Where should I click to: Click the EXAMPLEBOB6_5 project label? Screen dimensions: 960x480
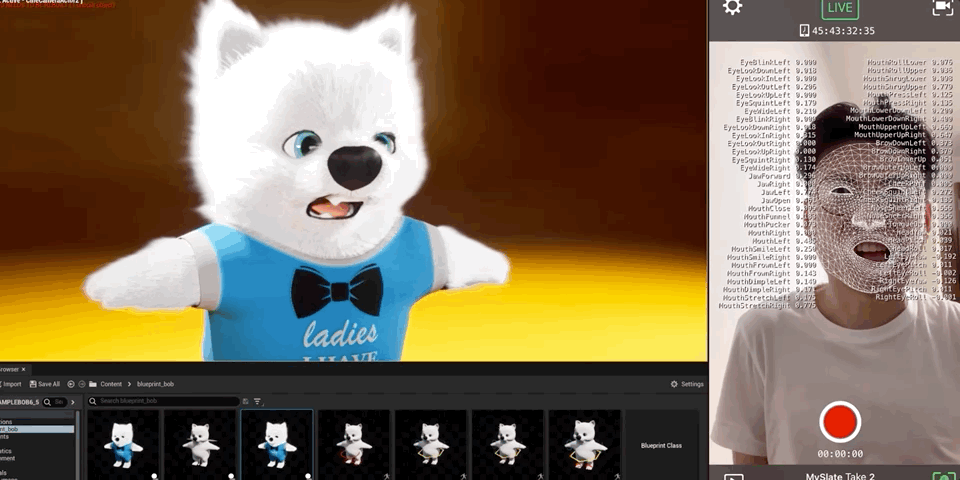coord(20,402)
